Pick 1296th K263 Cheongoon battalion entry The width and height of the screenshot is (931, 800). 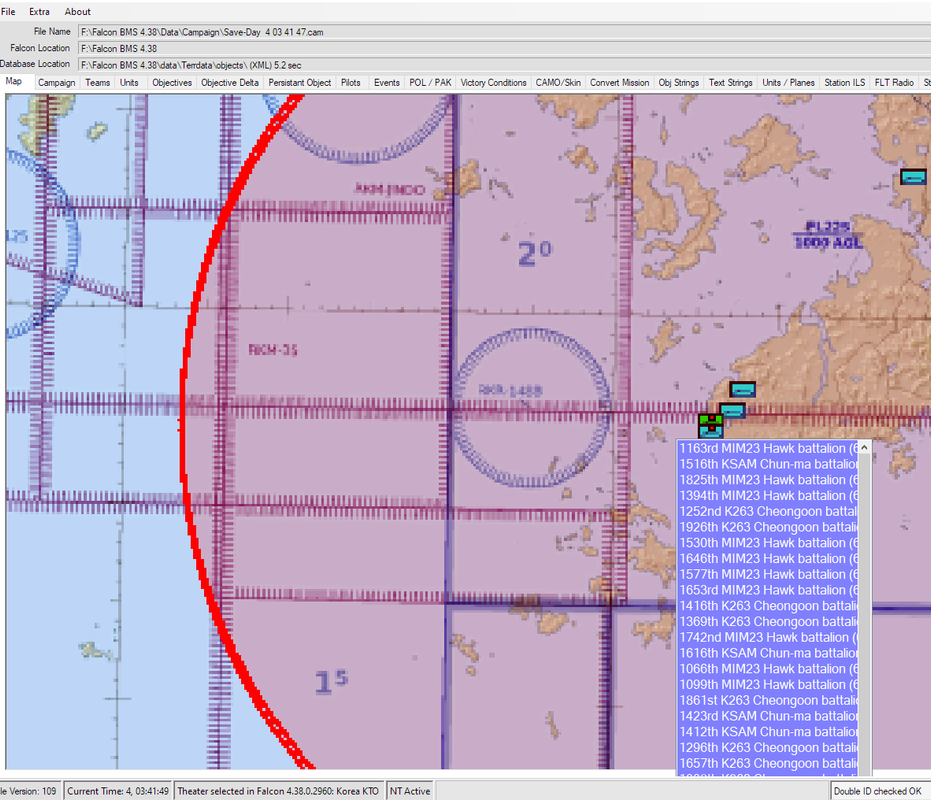coord(768,747)
